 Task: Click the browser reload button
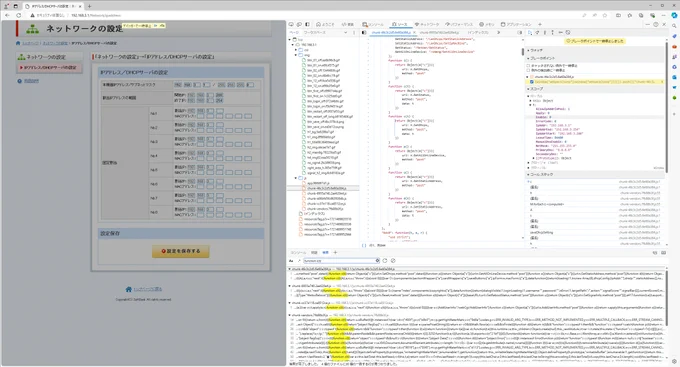coord(18,15)
